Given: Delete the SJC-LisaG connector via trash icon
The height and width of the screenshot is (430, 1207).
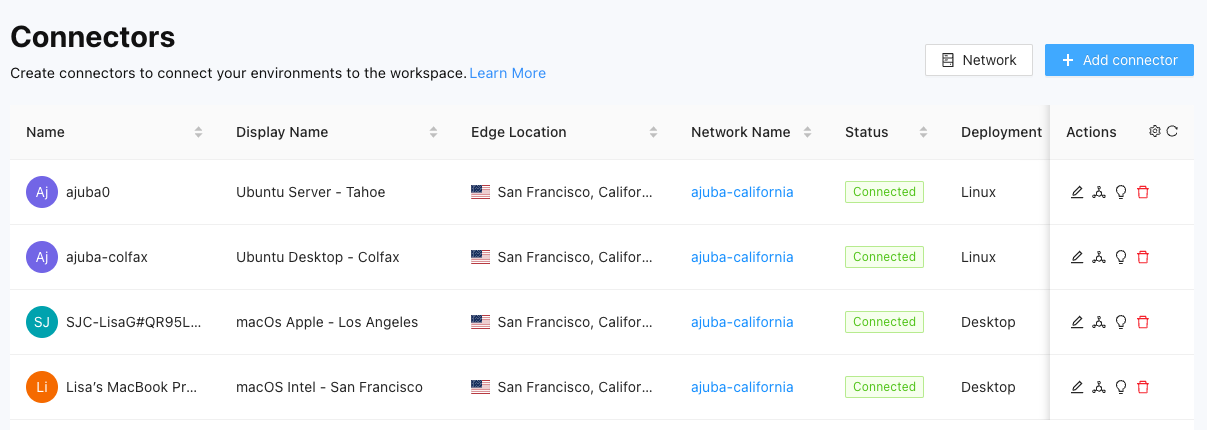Looking at the screenshot, I should (x=1143, y=322).
